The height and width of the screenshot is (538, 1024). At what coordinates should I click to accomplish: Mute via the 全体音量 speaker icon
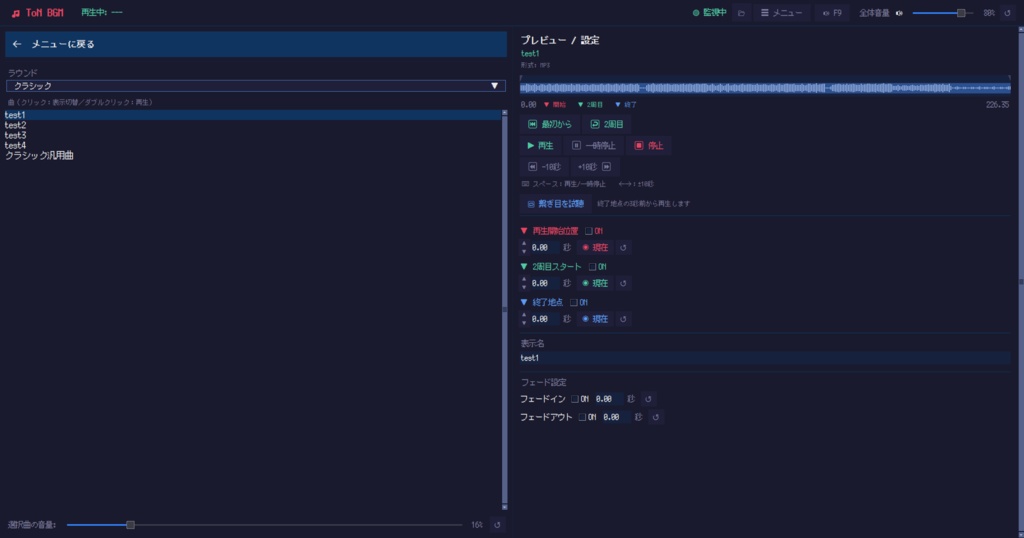899,13
